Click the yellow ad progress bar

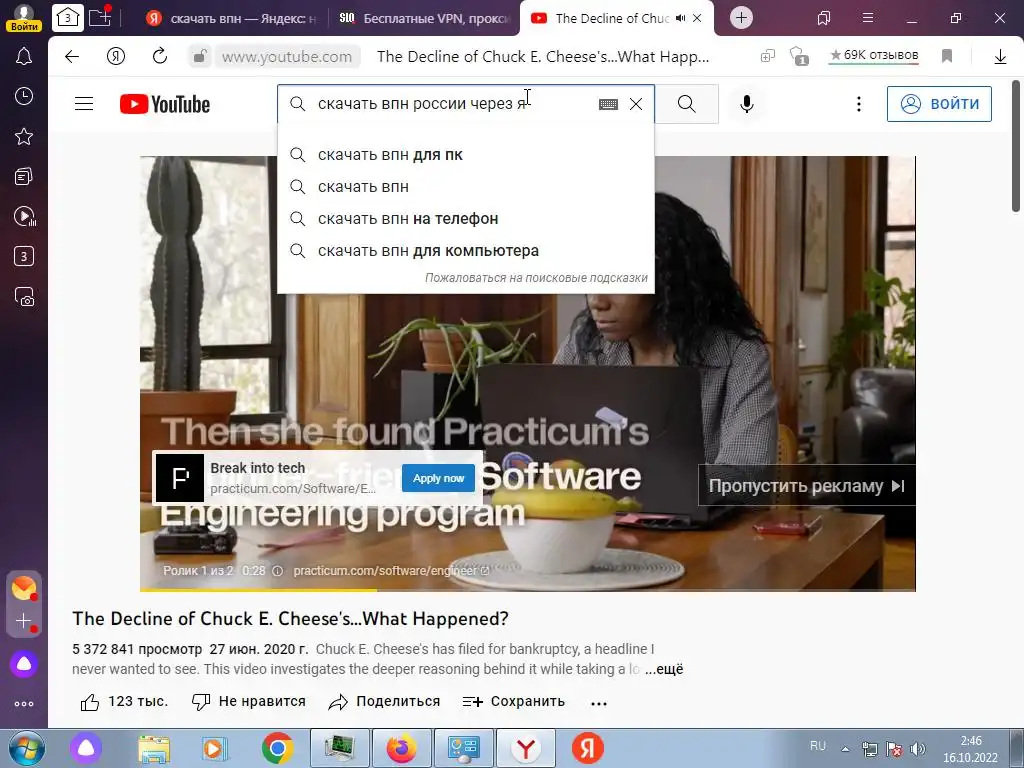click(x=259, y=590)
